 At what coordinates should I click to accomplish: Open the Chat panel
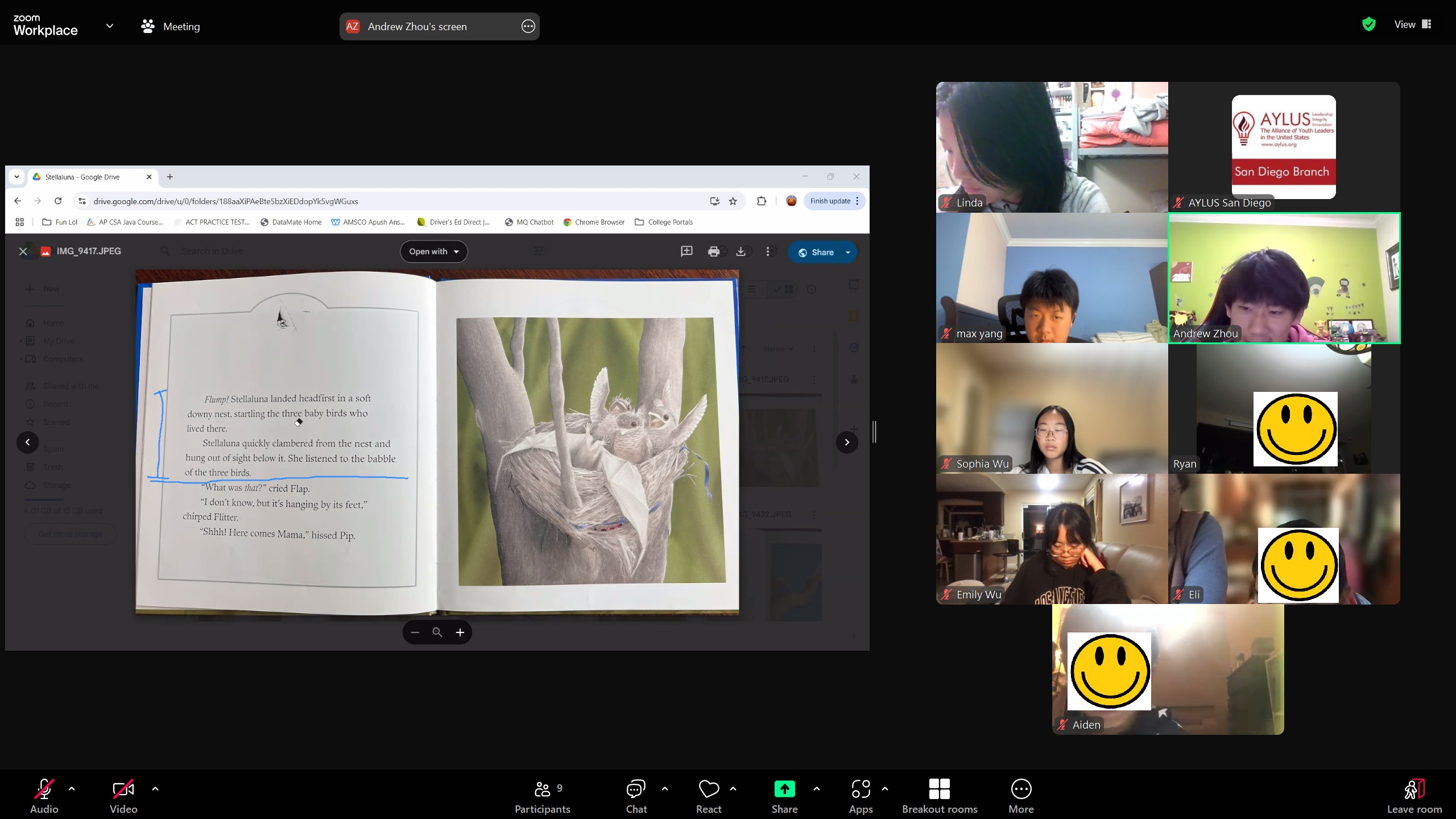click(636, 796)
